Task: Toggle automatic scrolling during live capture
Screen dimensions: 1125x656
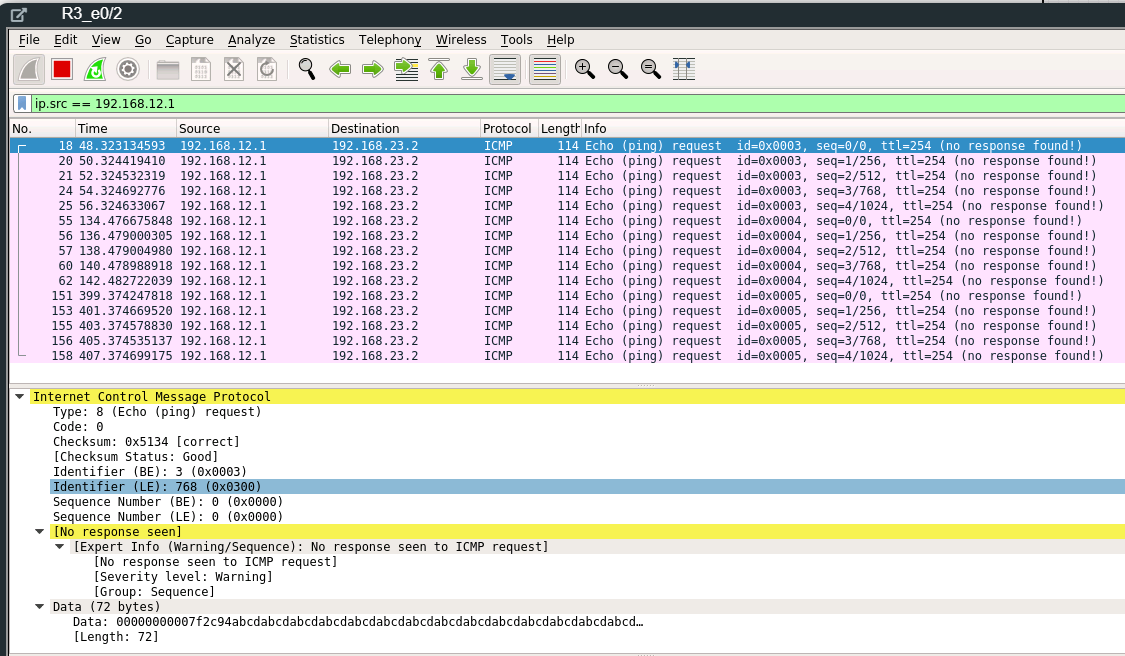Action: (504, 69)
